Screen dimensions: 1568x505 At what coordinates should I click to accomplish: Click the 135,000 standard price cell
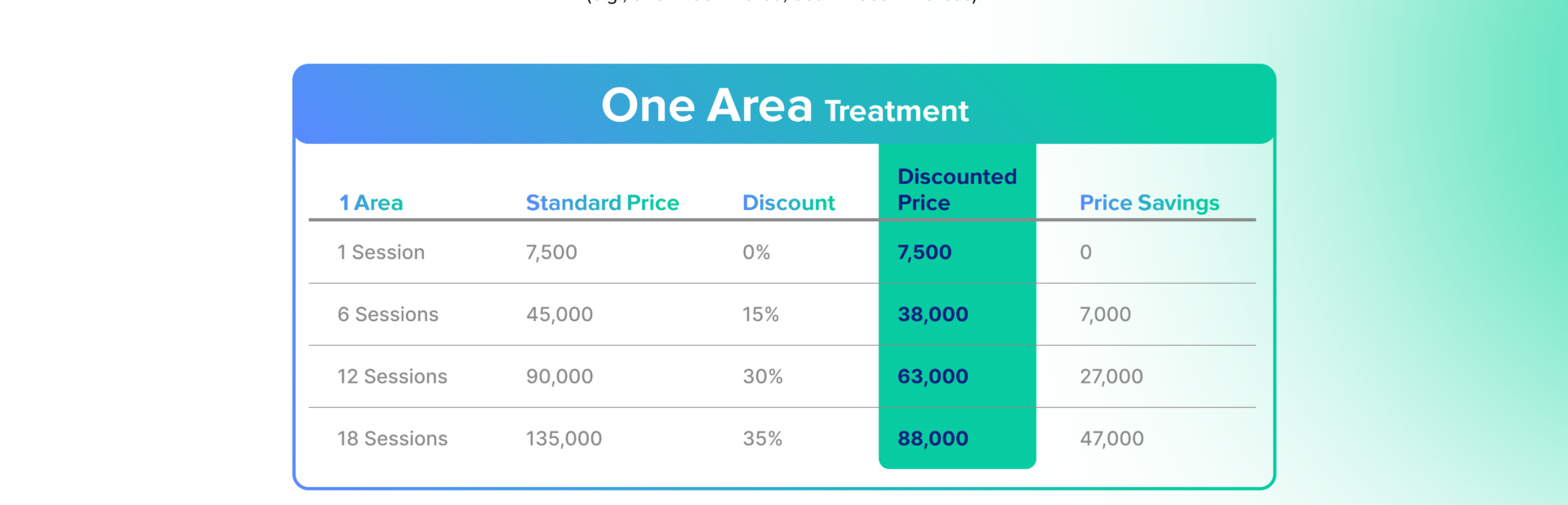563,439
